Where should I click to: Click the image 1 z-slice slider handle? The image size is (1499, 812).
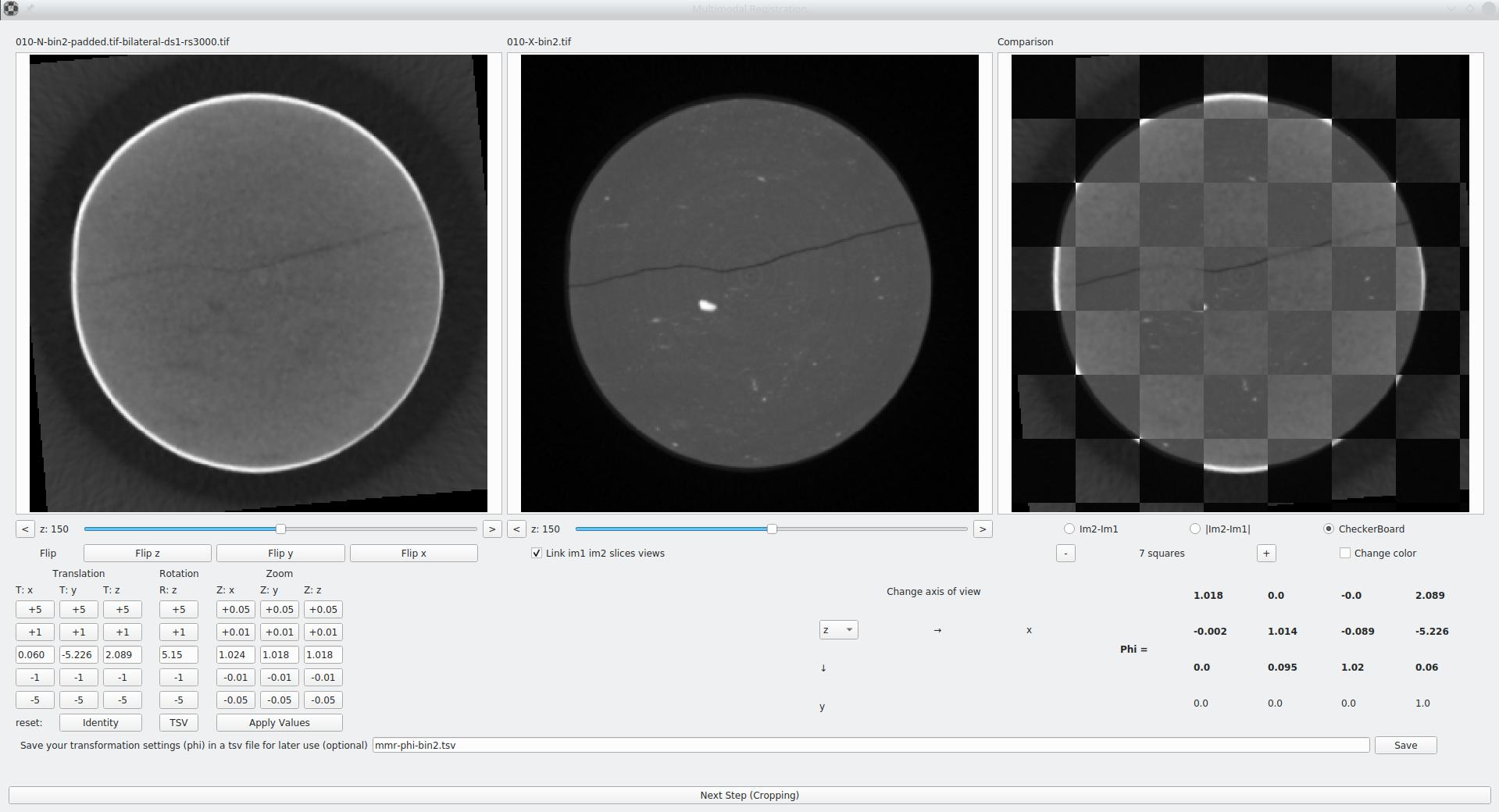click(280, 529)
